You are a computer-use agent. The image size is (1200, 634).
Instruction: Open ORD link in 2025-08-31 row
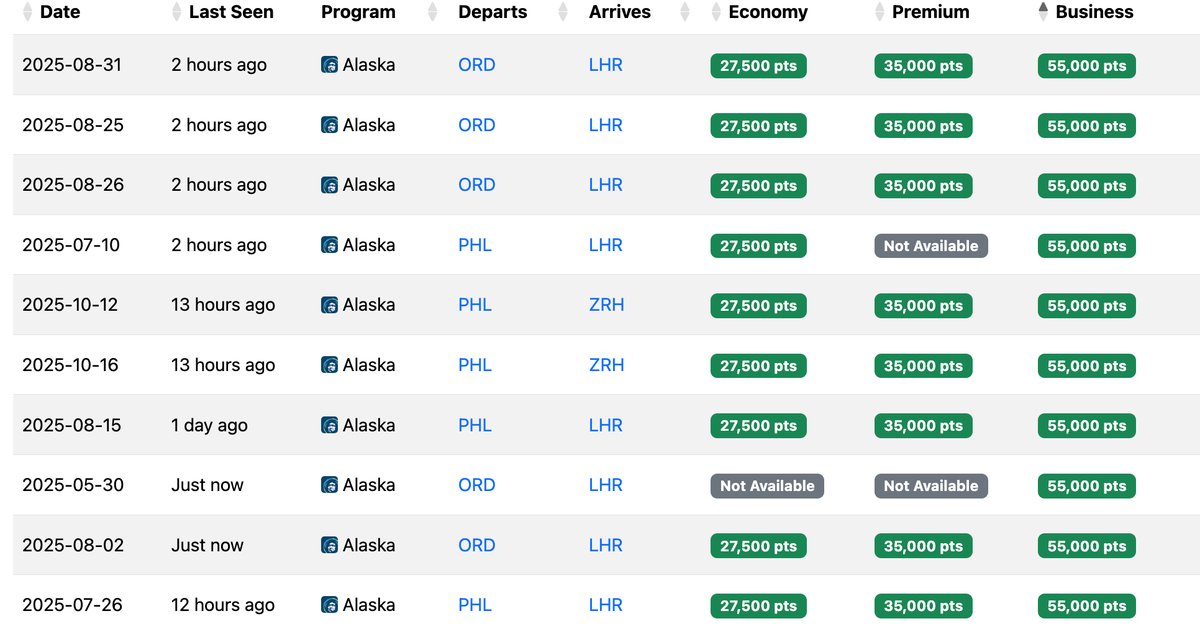coord(477,65)
